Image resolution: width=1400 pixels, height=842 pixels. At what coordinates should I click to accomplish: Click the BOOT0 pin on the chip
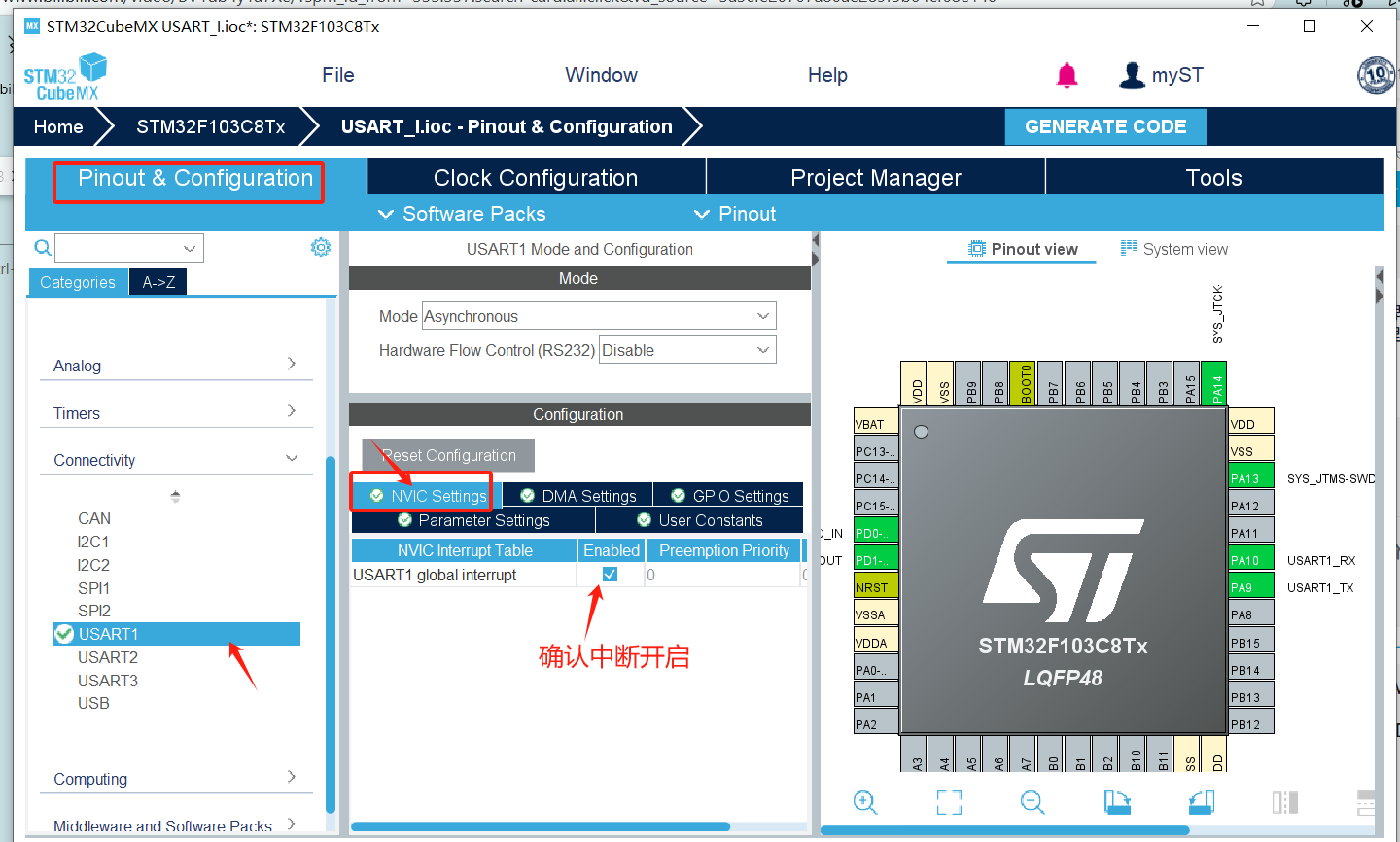pyautogui.click(x=1022, y=383)
